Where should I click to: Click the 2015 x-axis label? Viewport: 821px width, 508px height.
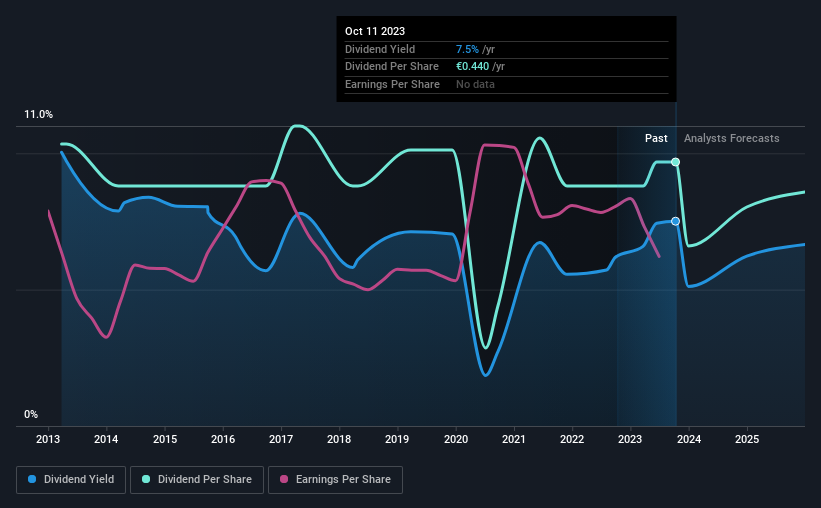165,439
